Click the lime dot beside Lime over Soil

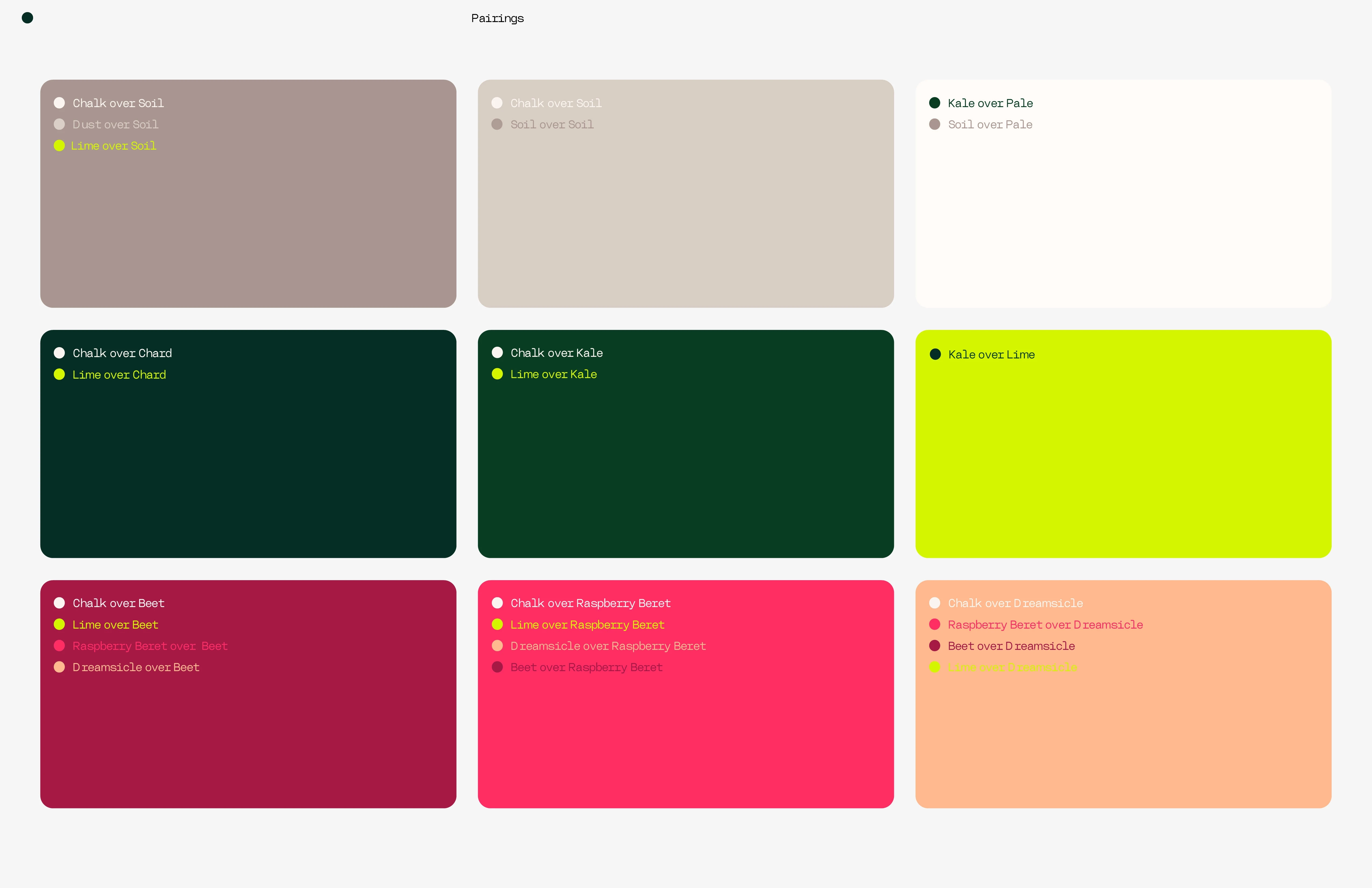[x=59, y=146]
